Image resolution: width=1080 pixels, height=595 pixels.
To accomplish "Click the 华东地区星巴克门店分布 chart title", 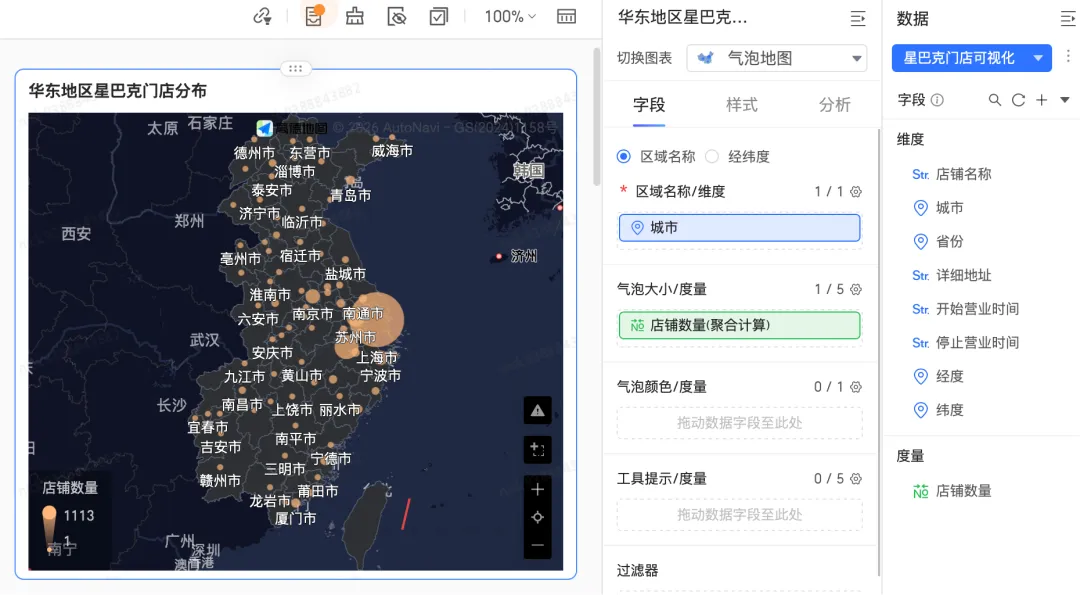I will tap(118, 91).
